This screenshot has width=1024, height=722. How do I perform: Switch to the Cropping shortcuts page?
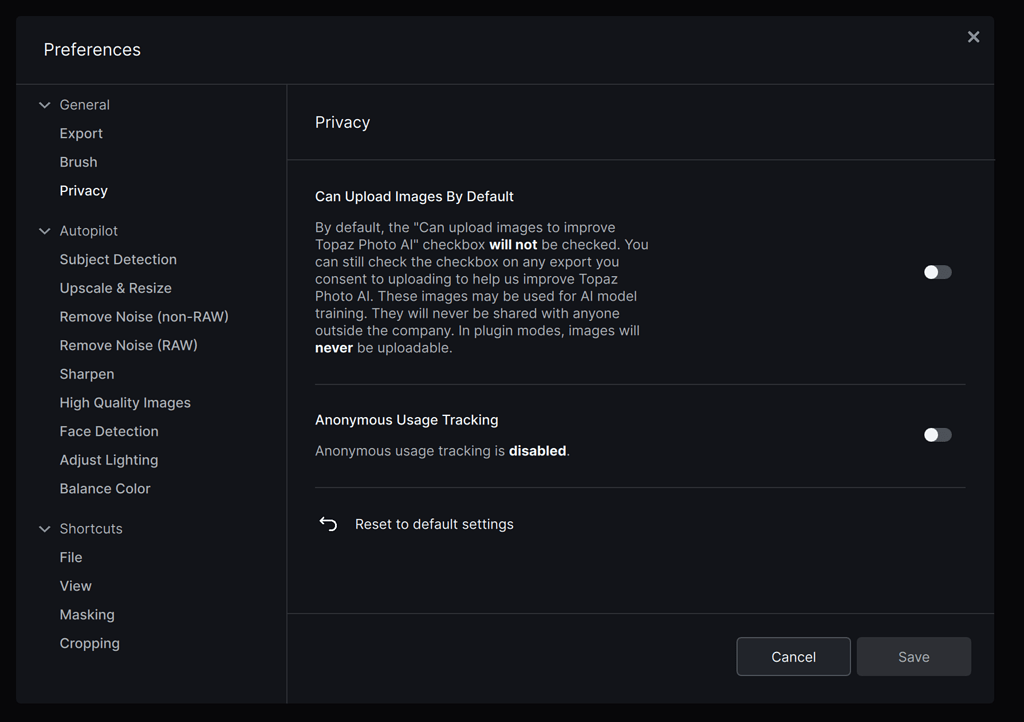[x=89, y=643]
